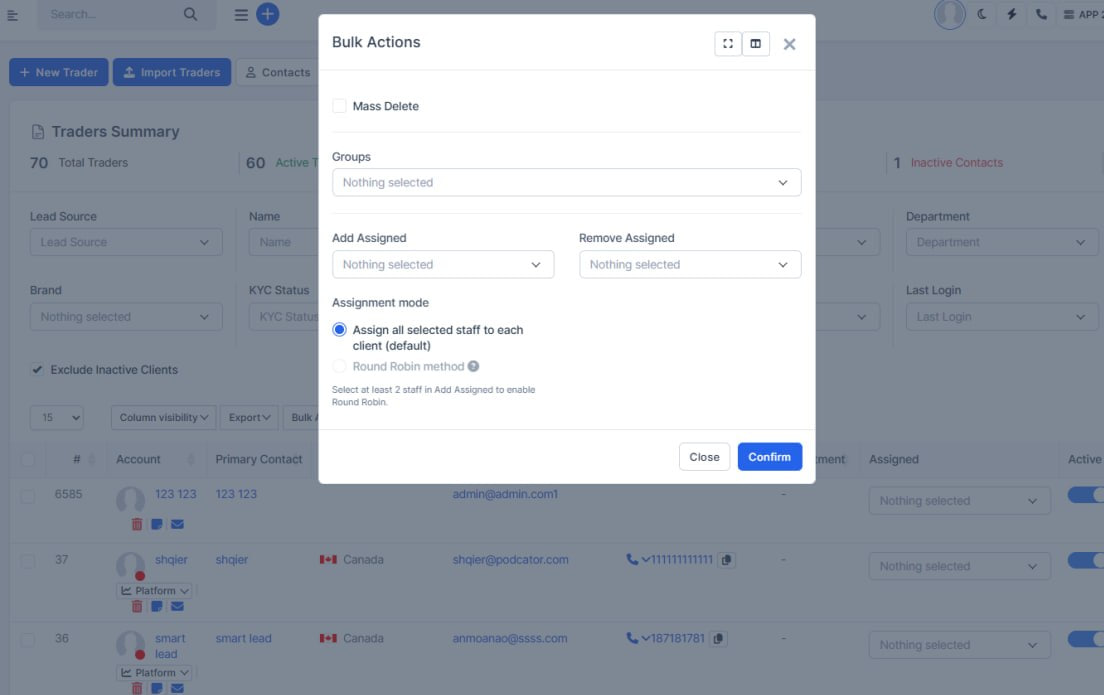Uncheck Exclude Inactive Clients
Screen dimensions: 1104x695
(x=37, y=370)
